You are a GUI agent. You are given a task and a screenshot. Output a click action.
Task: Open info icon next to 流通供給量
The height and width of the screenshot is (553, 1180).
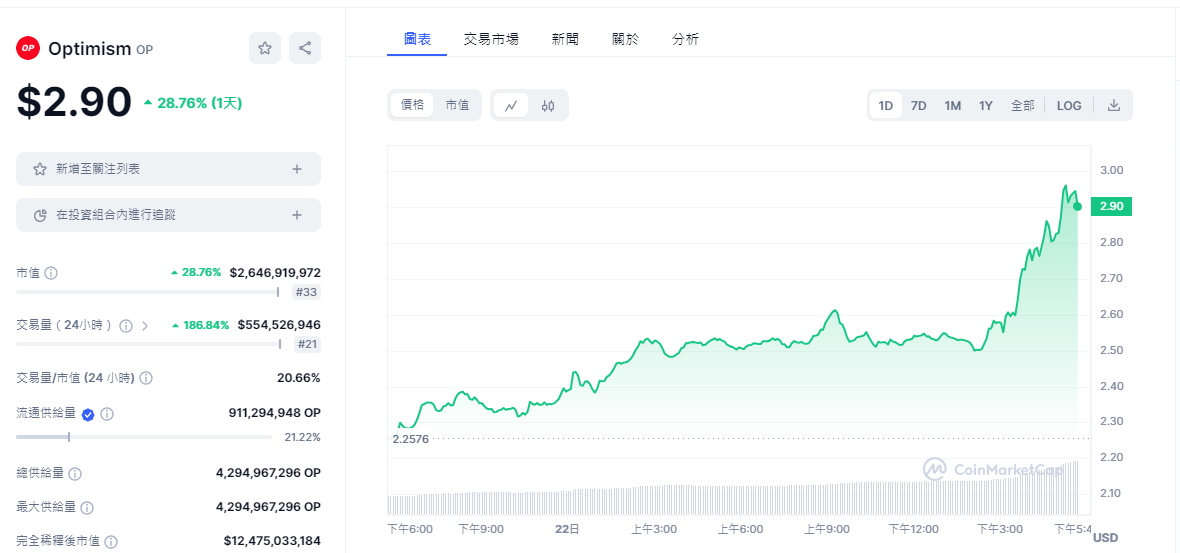(x=107, y=414)
